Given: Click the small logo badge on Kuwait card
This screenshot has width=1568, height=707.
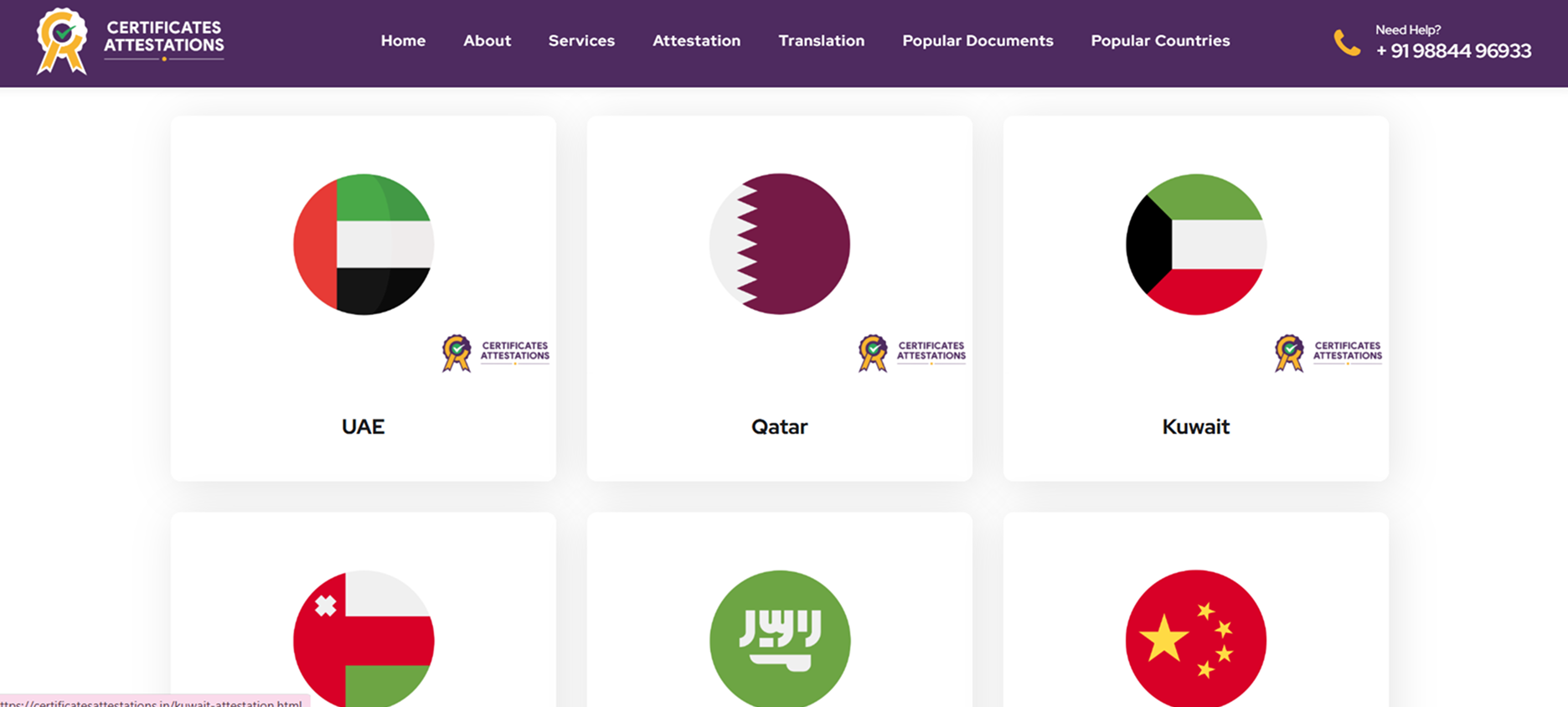Looking at the screenshot, I should [x=1328, y=353].
